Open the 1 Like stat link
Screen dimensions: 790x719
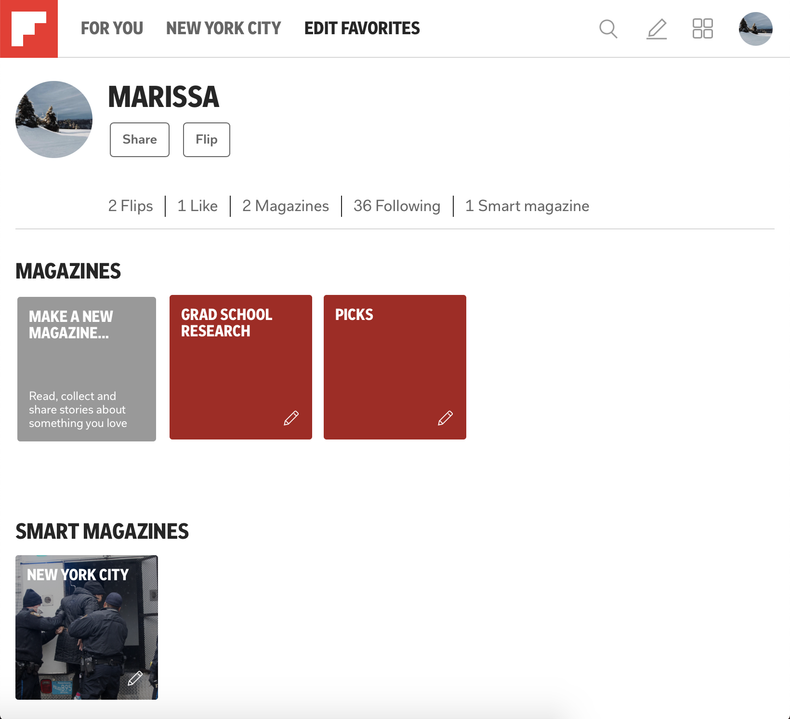(x=197, y=206)
